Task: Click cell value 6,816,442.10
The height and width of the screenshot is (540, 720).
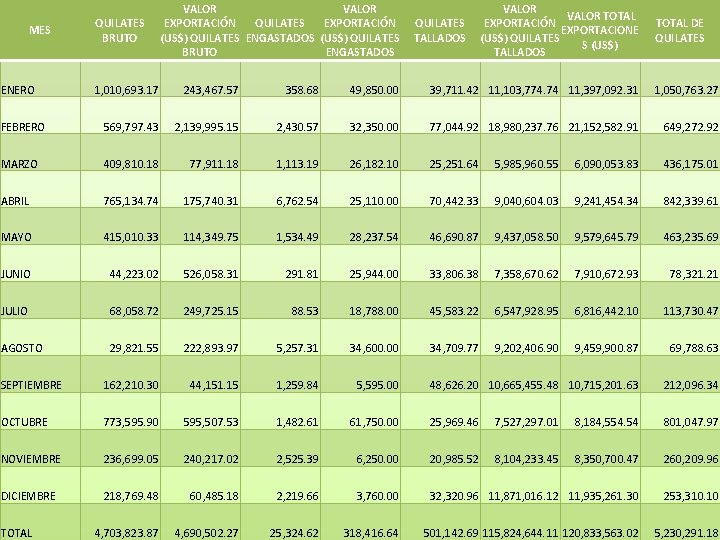Action: [606, 311]
